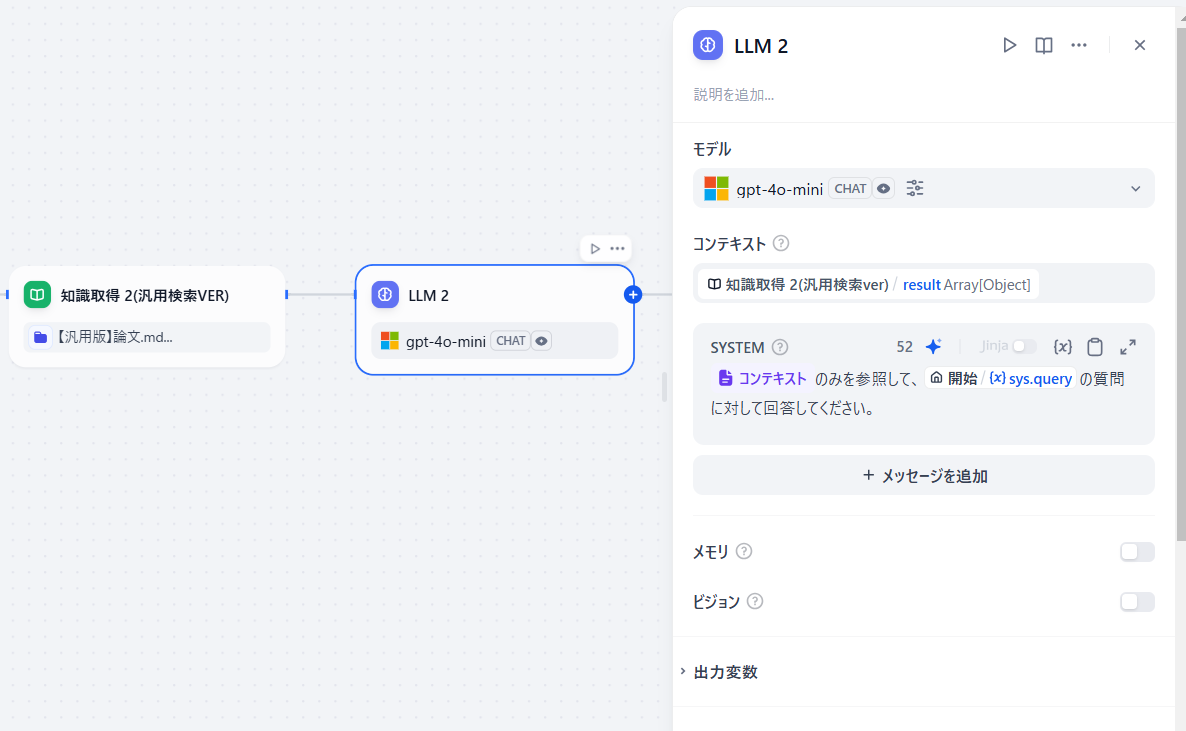Click the CHAT badge on canvas LLM node

[x=511, y=341]
